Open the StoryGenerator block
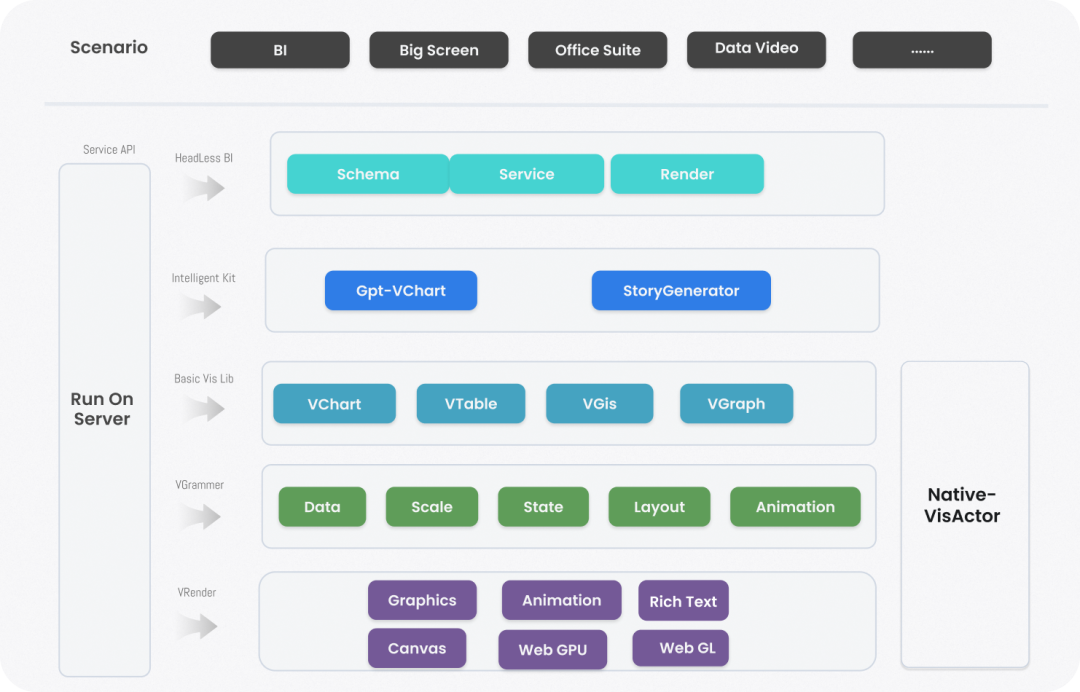1080x692 pixels. (x=681, y=291)
